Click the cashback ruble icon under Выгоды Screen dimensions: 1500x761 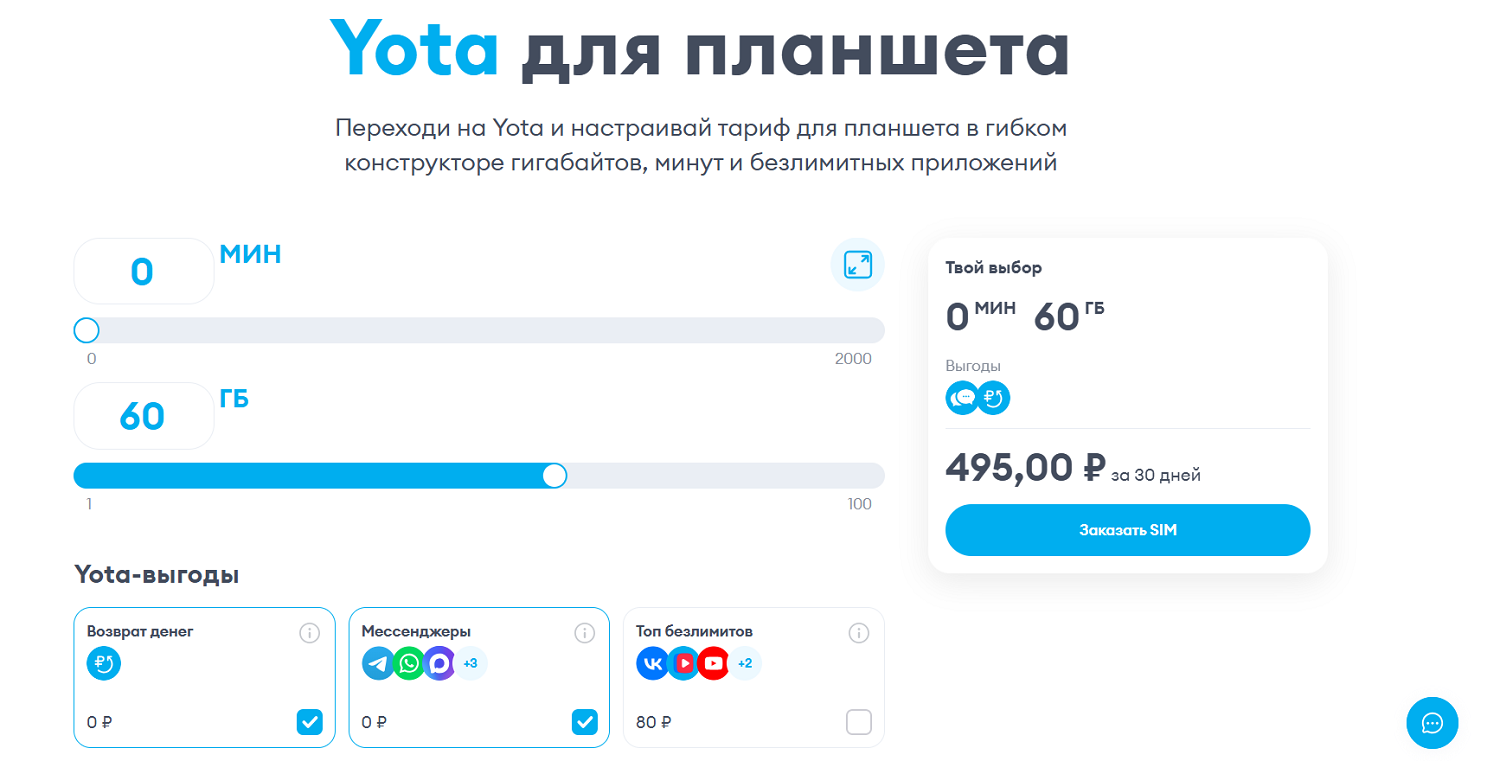tap(993, 397)
